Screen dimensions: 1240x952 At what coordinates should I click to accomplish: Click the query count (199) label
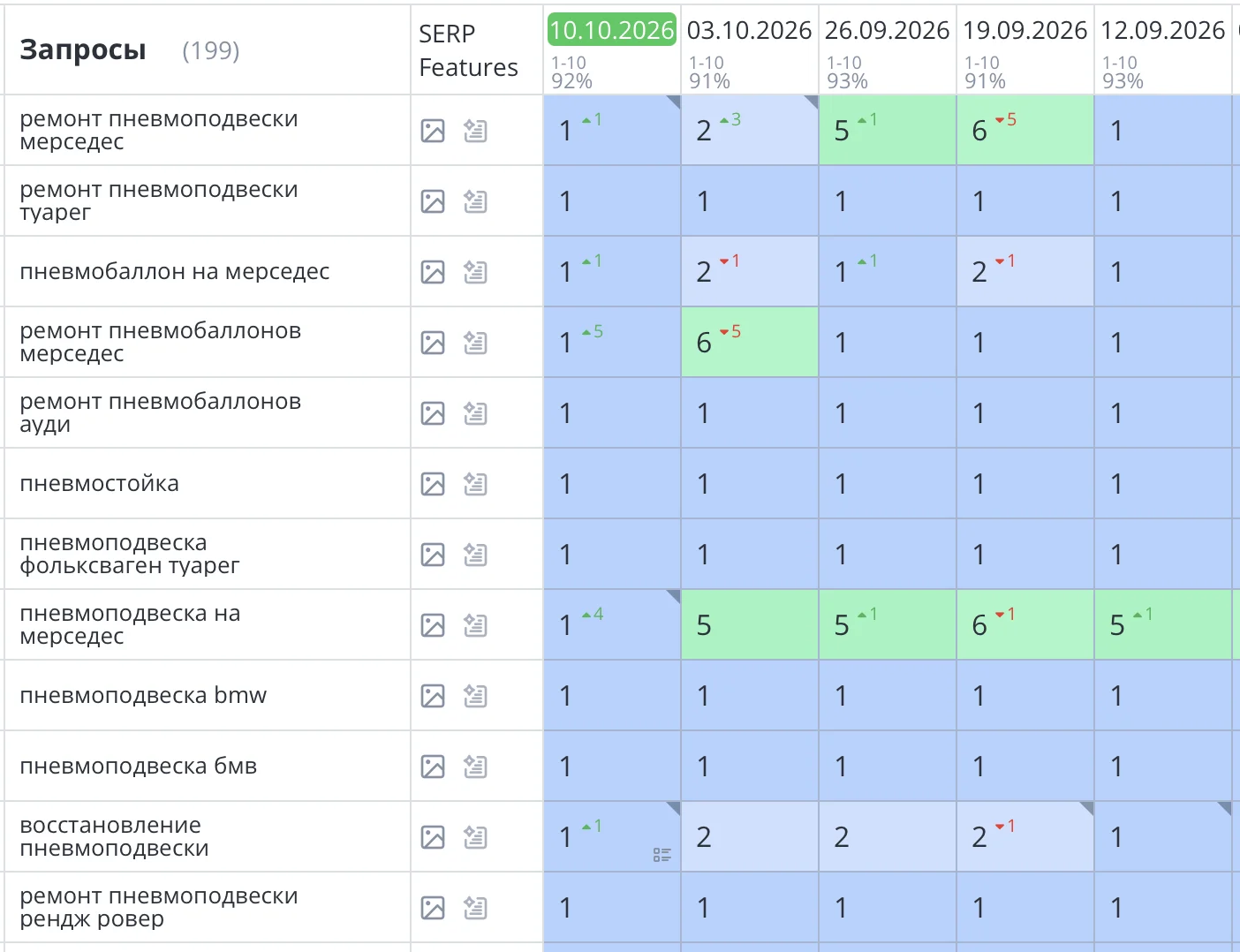point(211,51)
